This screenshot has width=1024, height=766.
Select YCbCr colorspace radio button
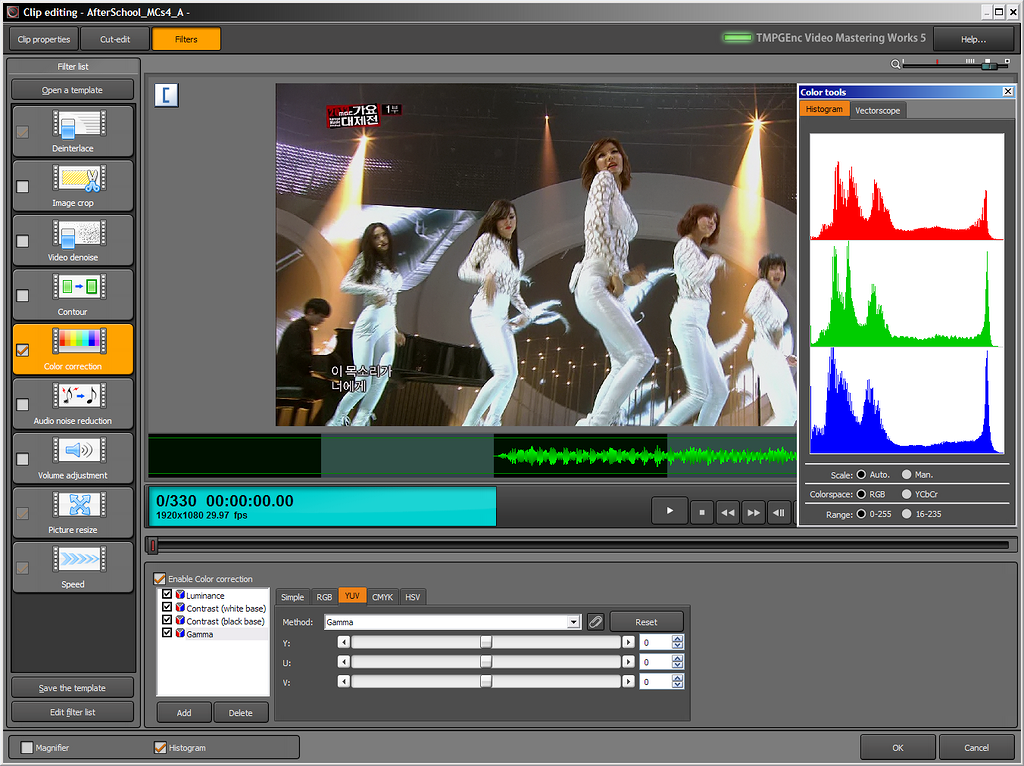pos(907,494)
